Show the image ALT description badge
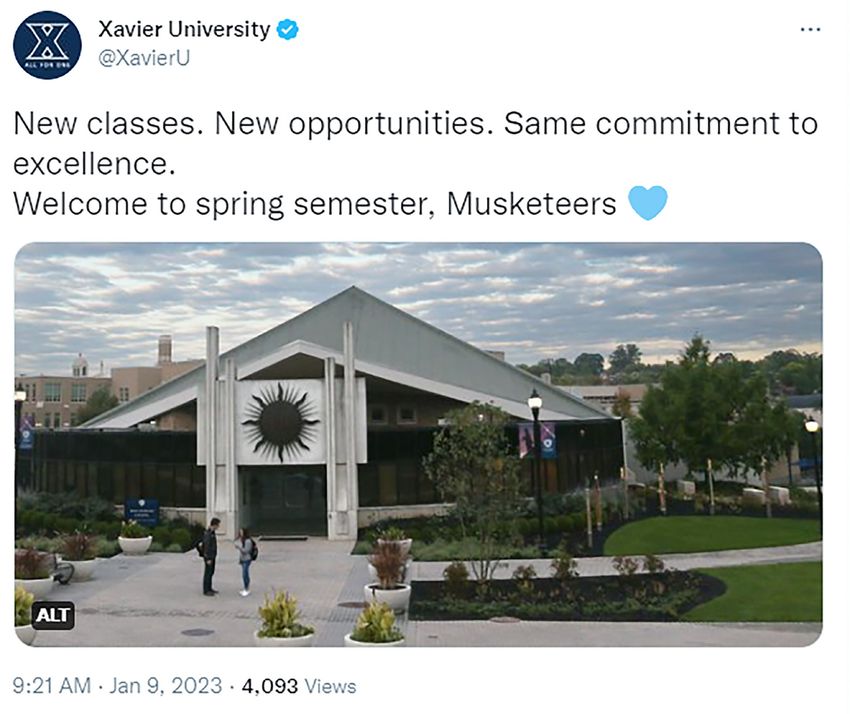Screen dimensions: 850x714 click(53, 615)
